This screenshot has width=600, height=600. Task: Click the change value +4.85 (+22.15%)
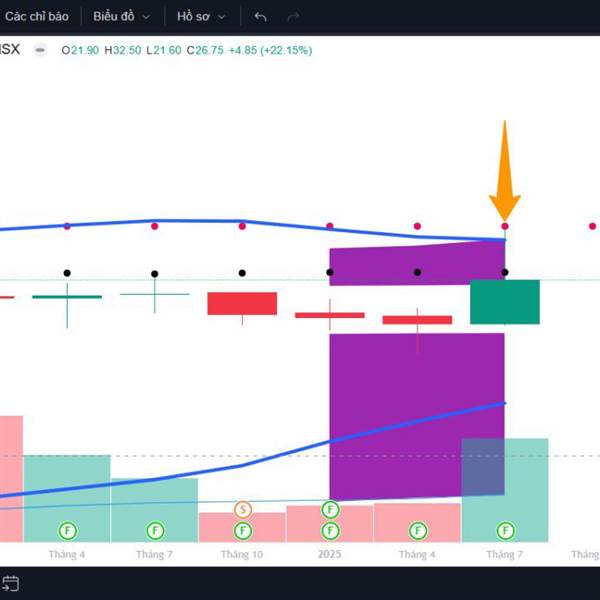270,50
